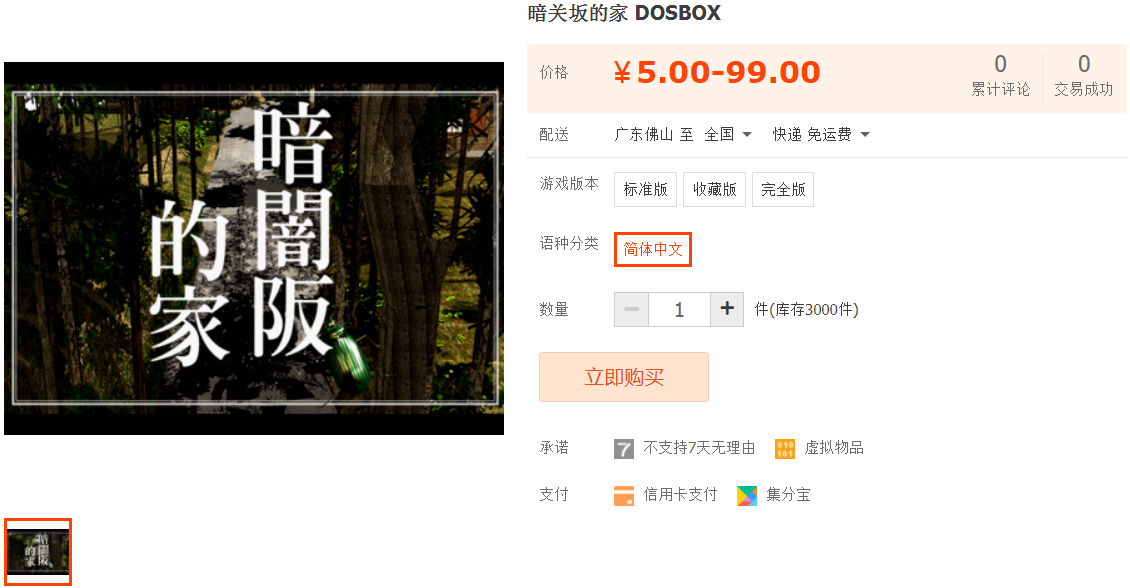This screenshot has height=588, width=1130.
Task: Open 累计评论 review count
Action: pos(1000,75)
